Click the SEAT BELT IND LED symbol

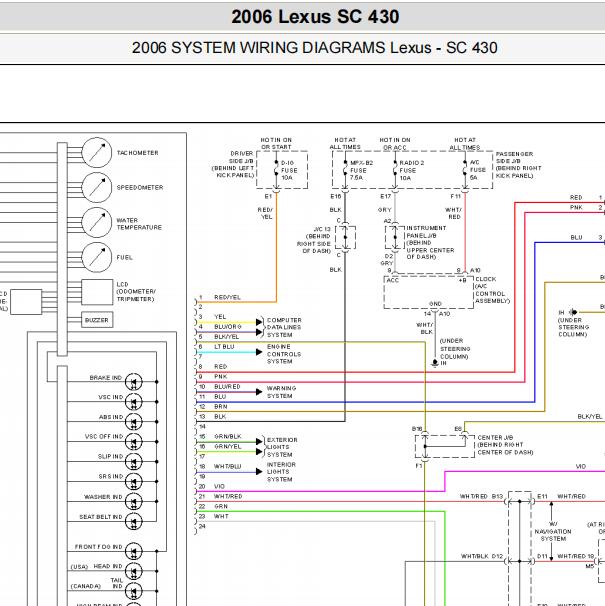coord(134,521)
